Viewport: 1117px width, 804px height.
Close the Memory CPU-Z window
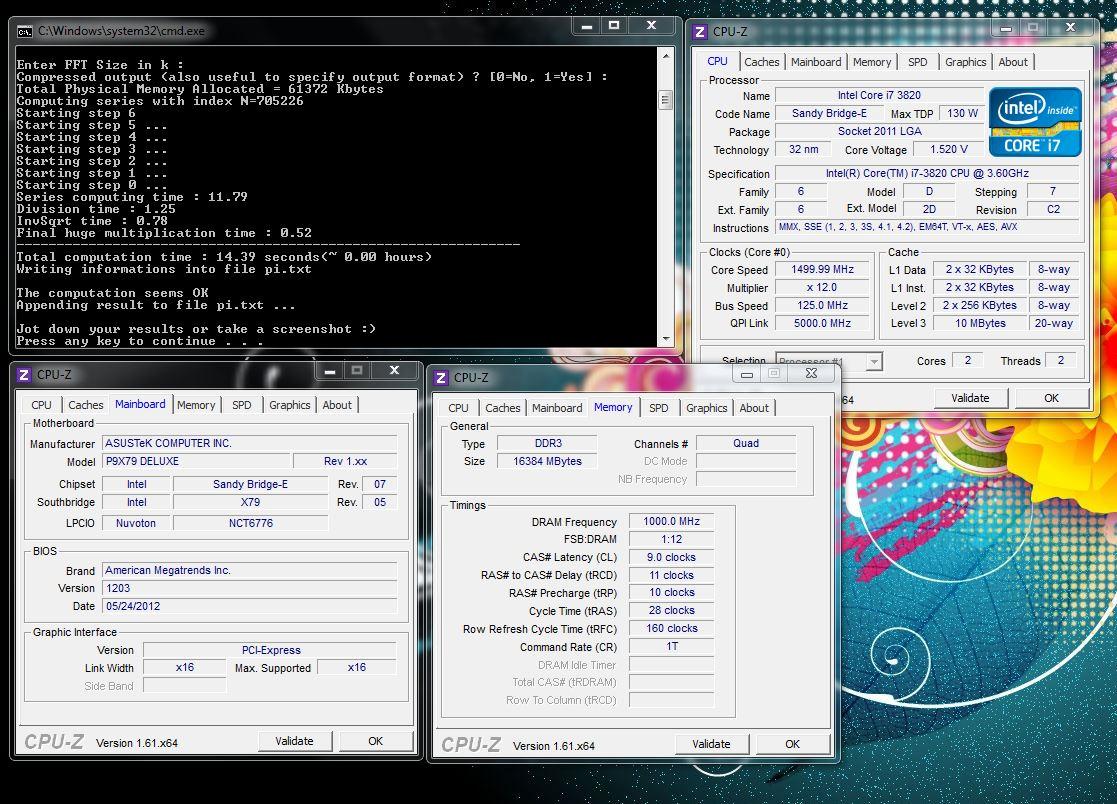[811, 374]
